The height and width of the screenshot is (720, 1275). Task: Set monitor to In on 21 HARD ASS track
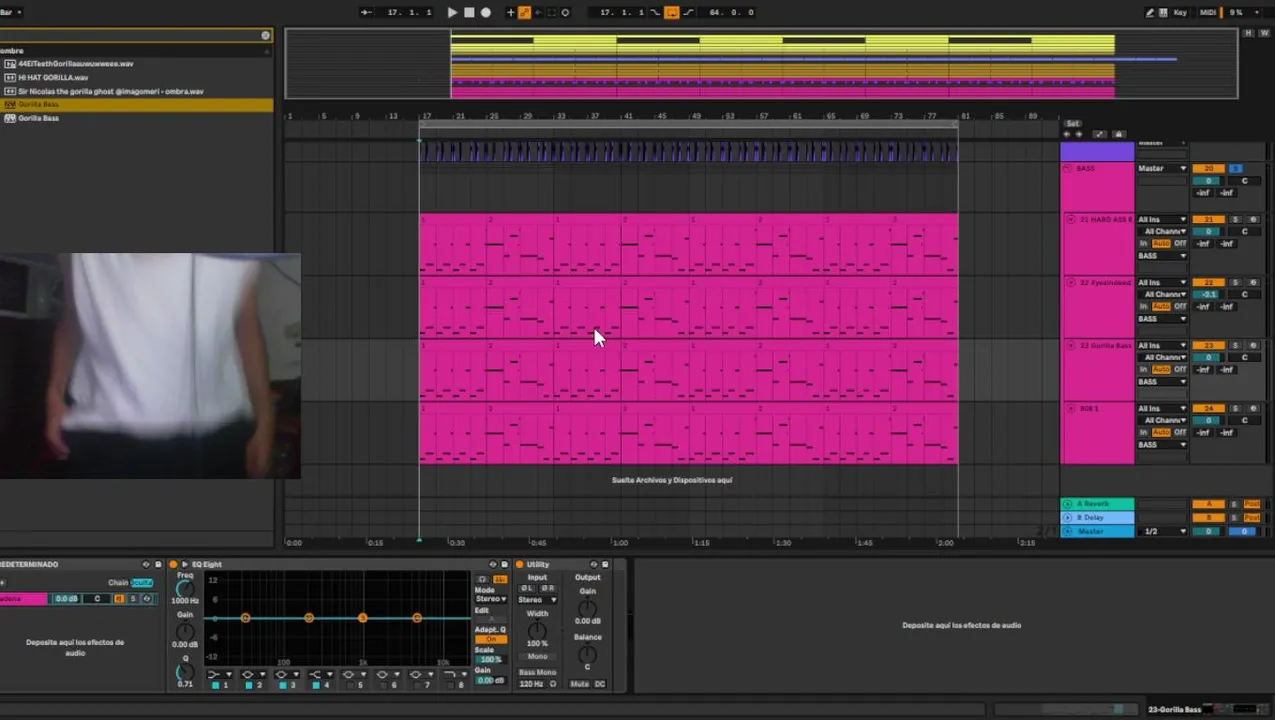[1143, 243]
